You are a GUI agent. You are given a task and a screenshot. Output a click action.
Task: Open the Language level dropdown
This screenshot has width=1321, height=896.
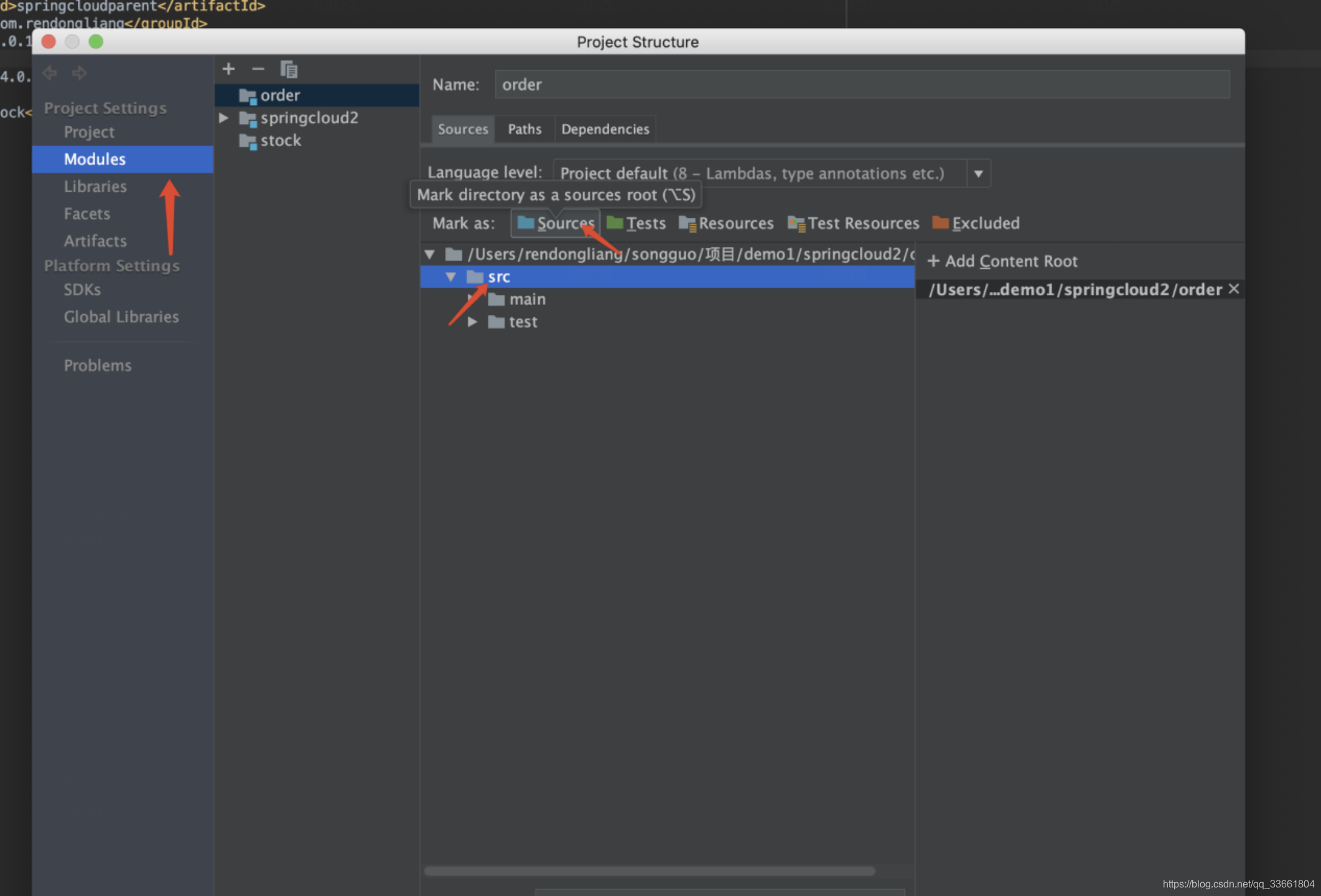[x=978, y=174]
